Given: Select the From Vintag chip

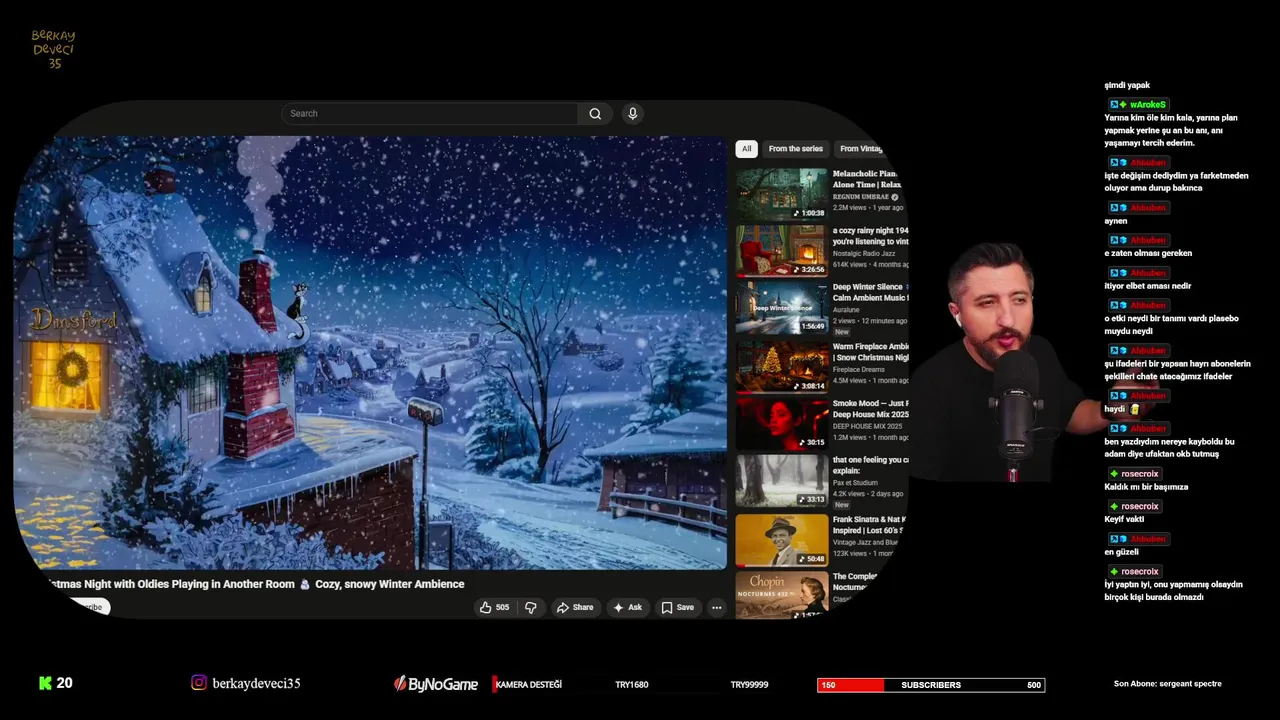Looking at the screenshot, I should tap(861, 149).
